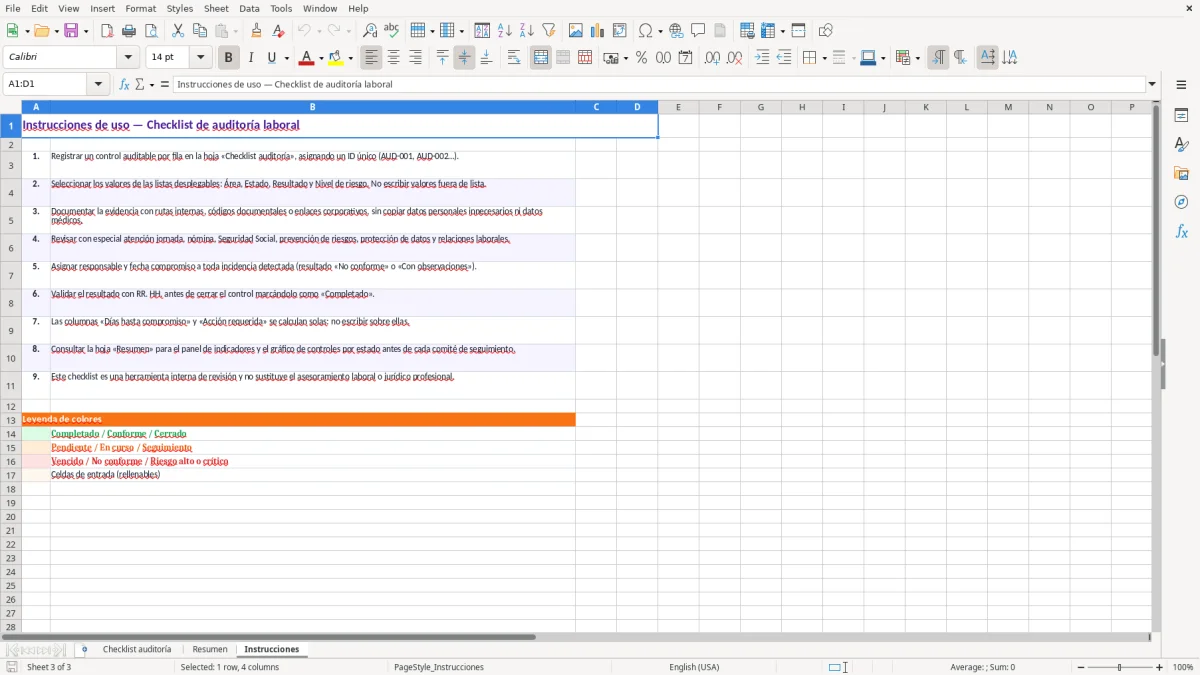Open the Borders dropdown arrow
Image resolution: width=1200 pixels, height=675 pixels.
(x=823, y=58)
